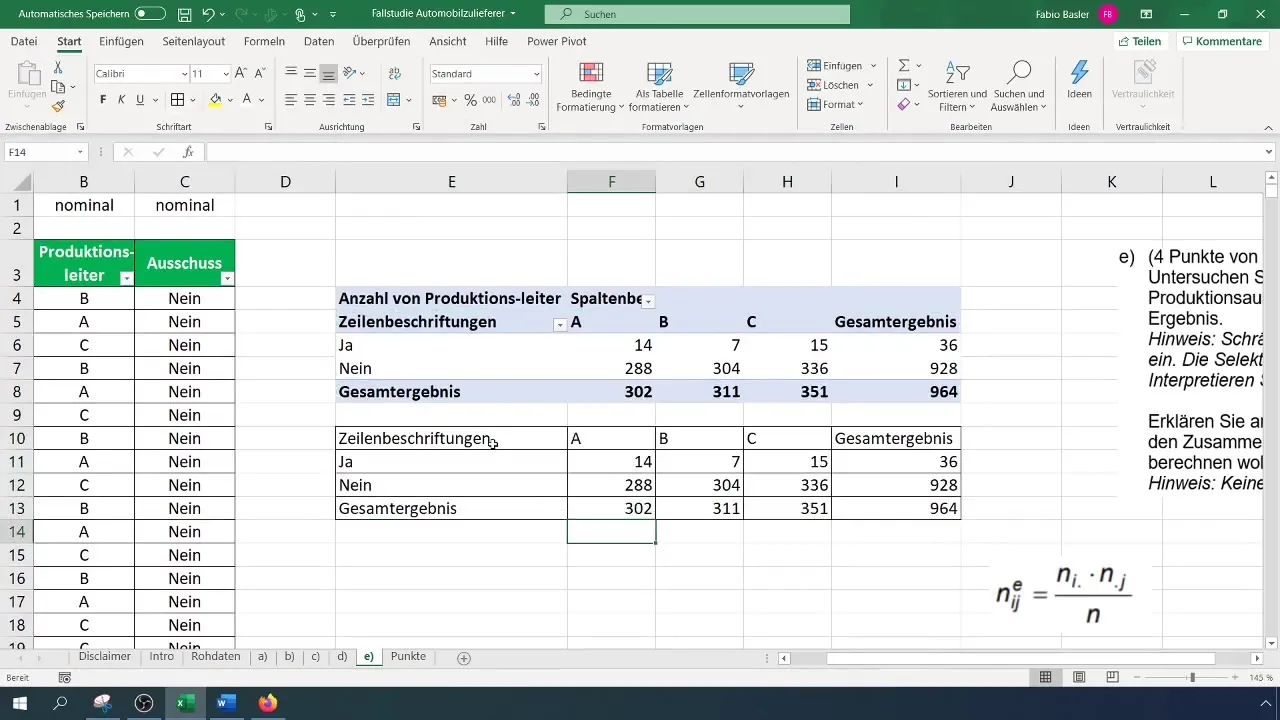Click the wrap text icon

click(394, 74)
